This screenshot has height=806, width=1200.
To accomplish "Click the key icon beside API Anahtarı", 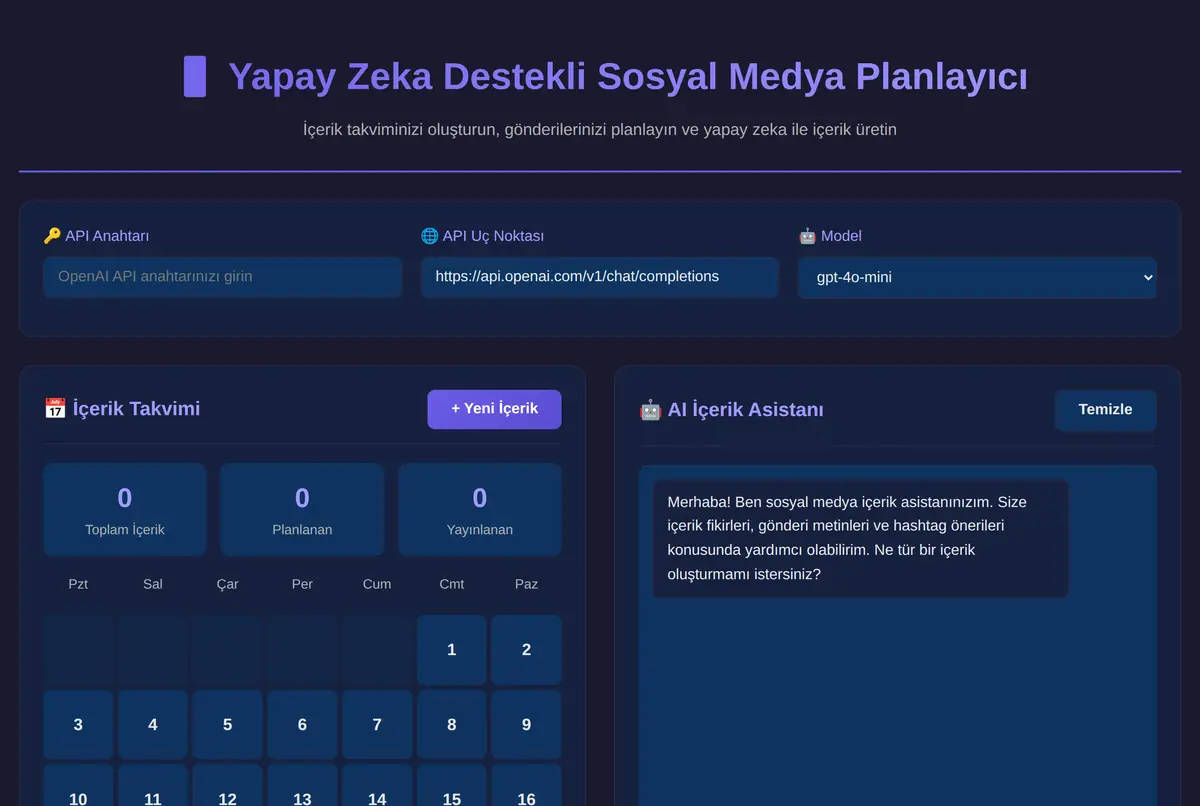I will pyautogui.click(x=52, y=236).
